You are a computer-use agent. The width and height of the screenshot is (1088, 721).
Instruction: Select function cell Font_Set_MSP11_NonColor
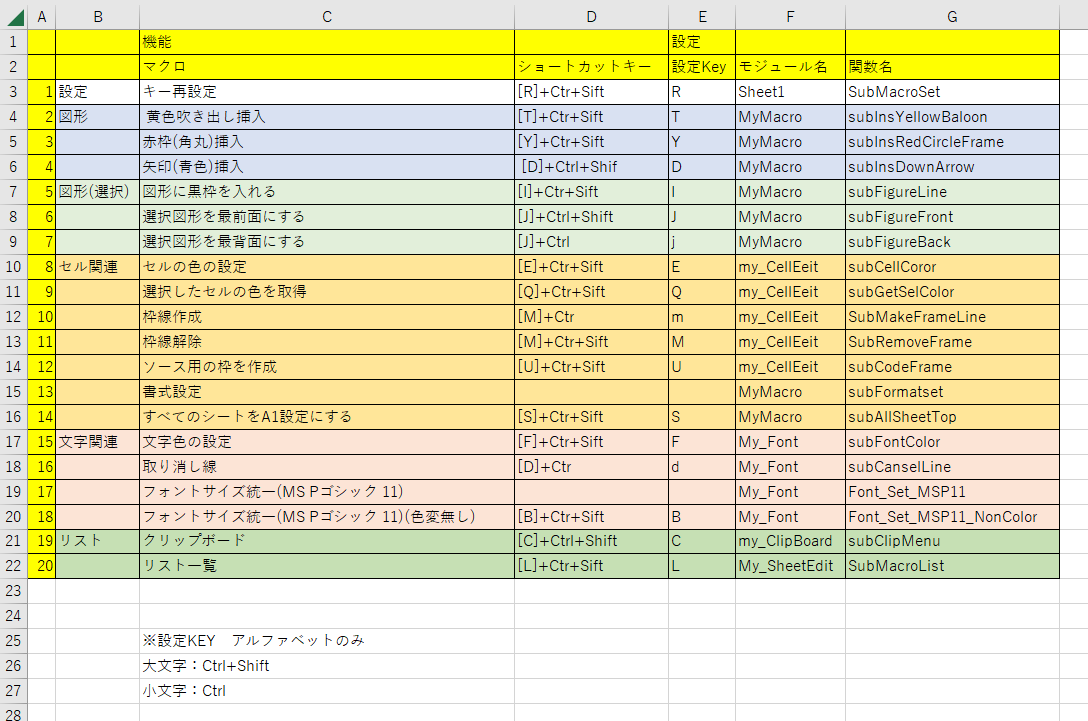tap(952, 516)
